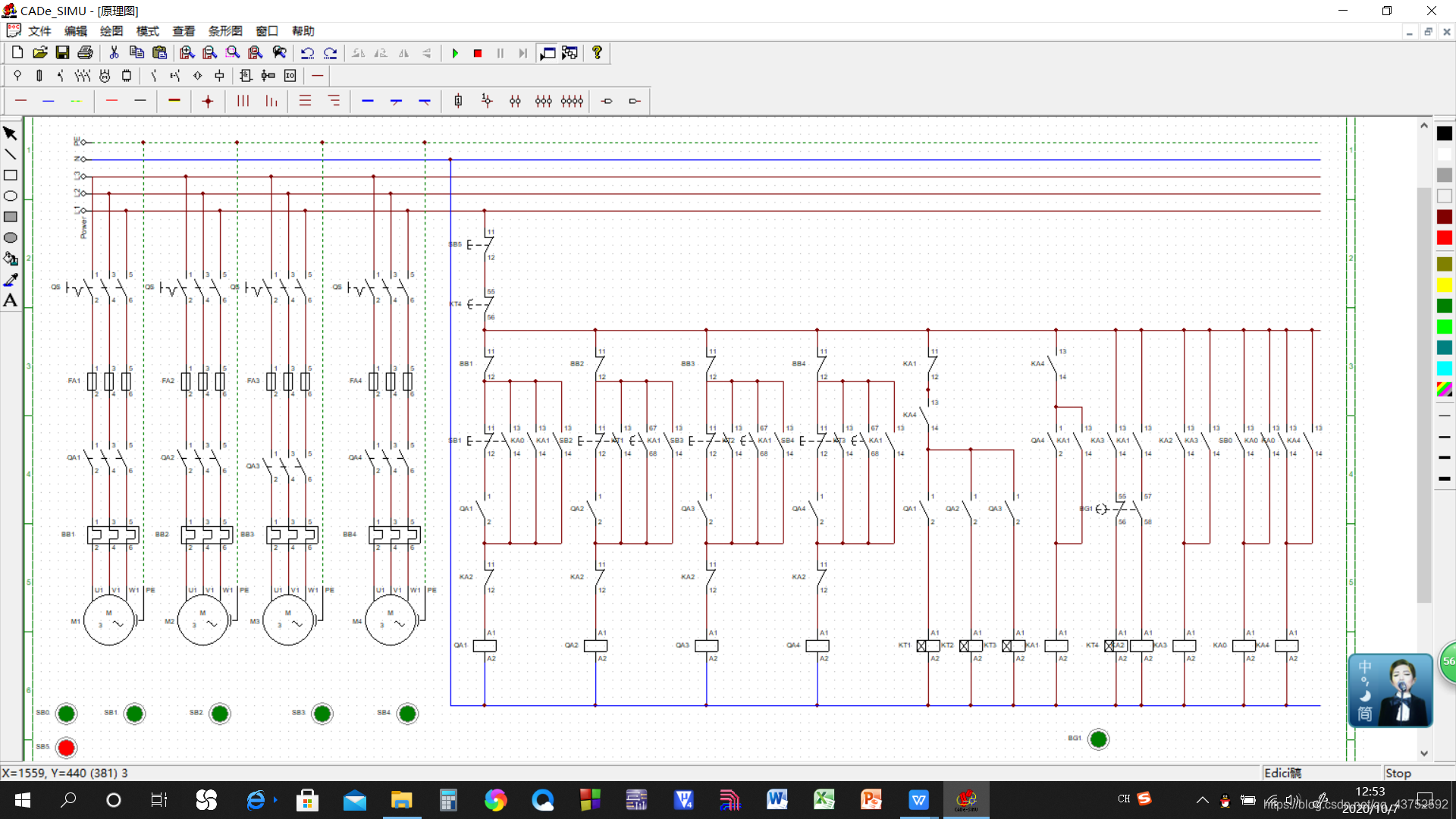
Task: Pick the bright red color swatch
Action: tap(1445, 238)
